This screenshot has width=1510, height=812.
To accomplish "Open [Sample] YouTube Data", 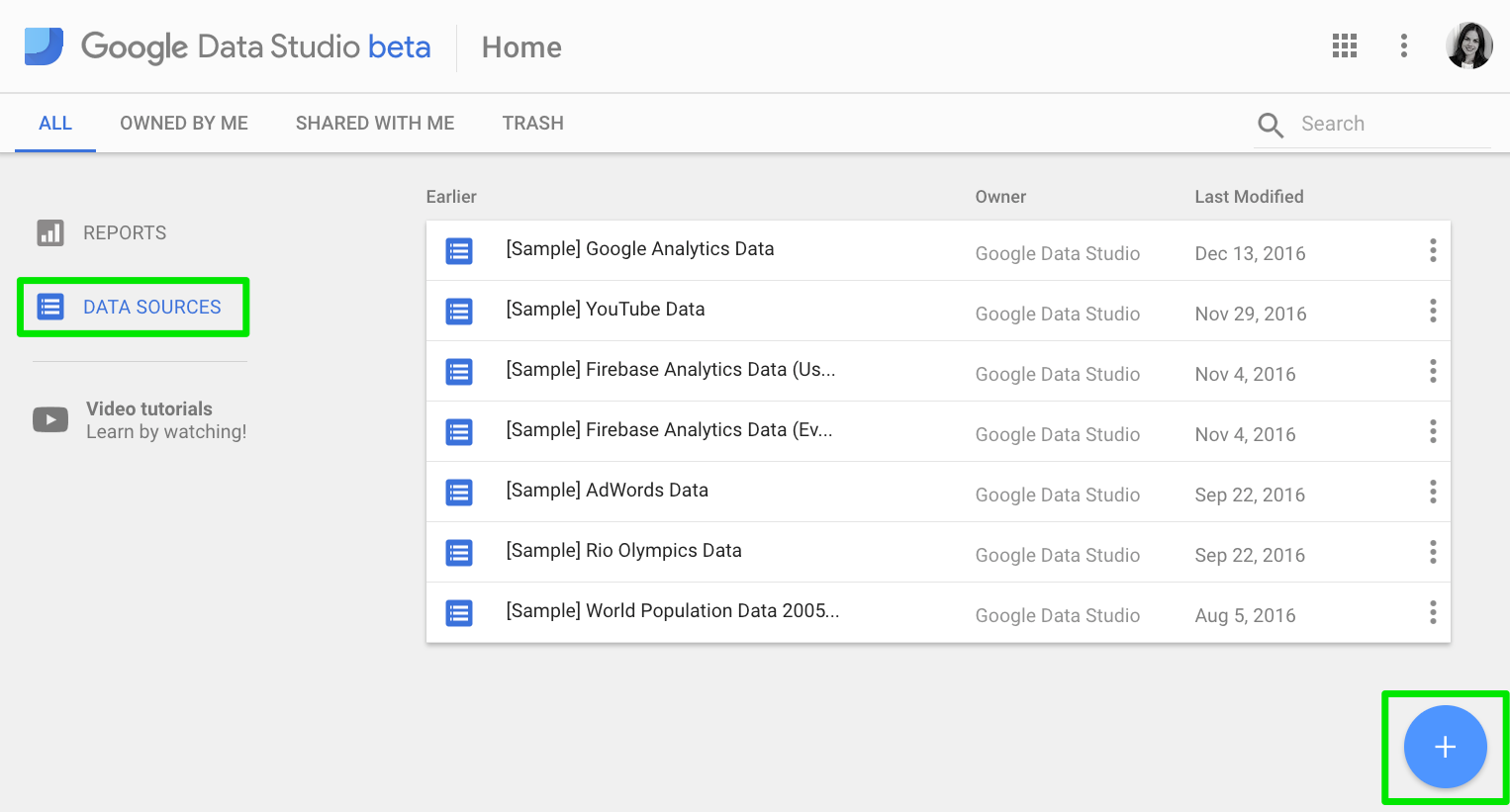I will coord(606,310).
